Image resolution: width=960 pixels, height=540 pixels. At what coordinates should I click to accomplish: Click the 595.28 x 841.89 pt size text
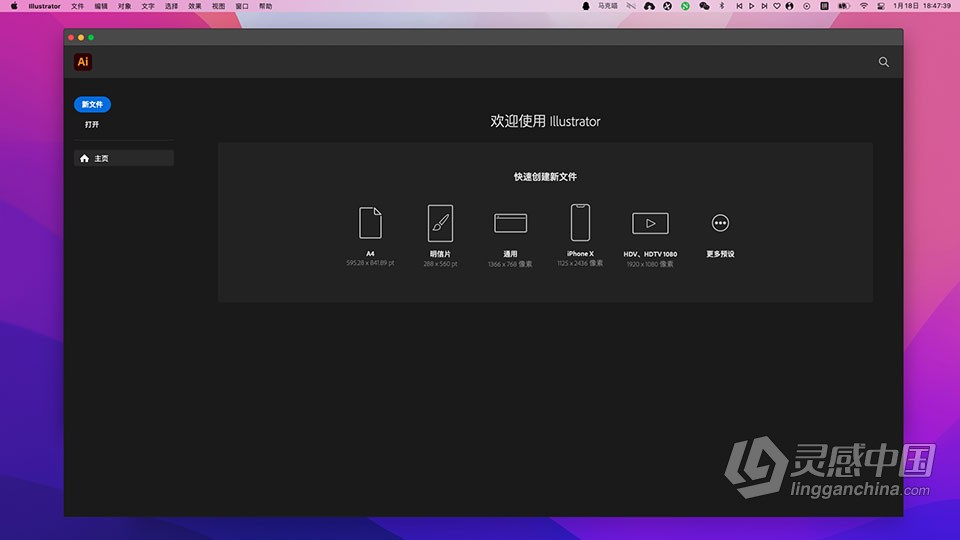[x=370, y=263]
